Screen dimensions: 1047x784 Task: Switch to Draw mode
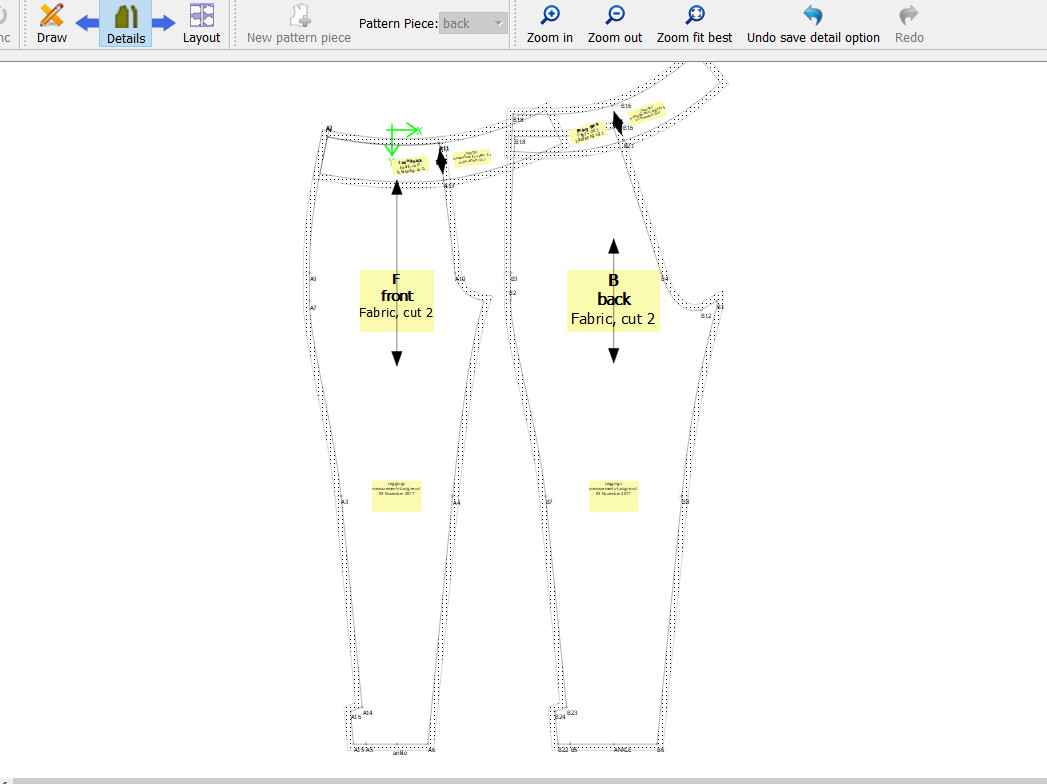pyautogui.click(x=52, y=23)
